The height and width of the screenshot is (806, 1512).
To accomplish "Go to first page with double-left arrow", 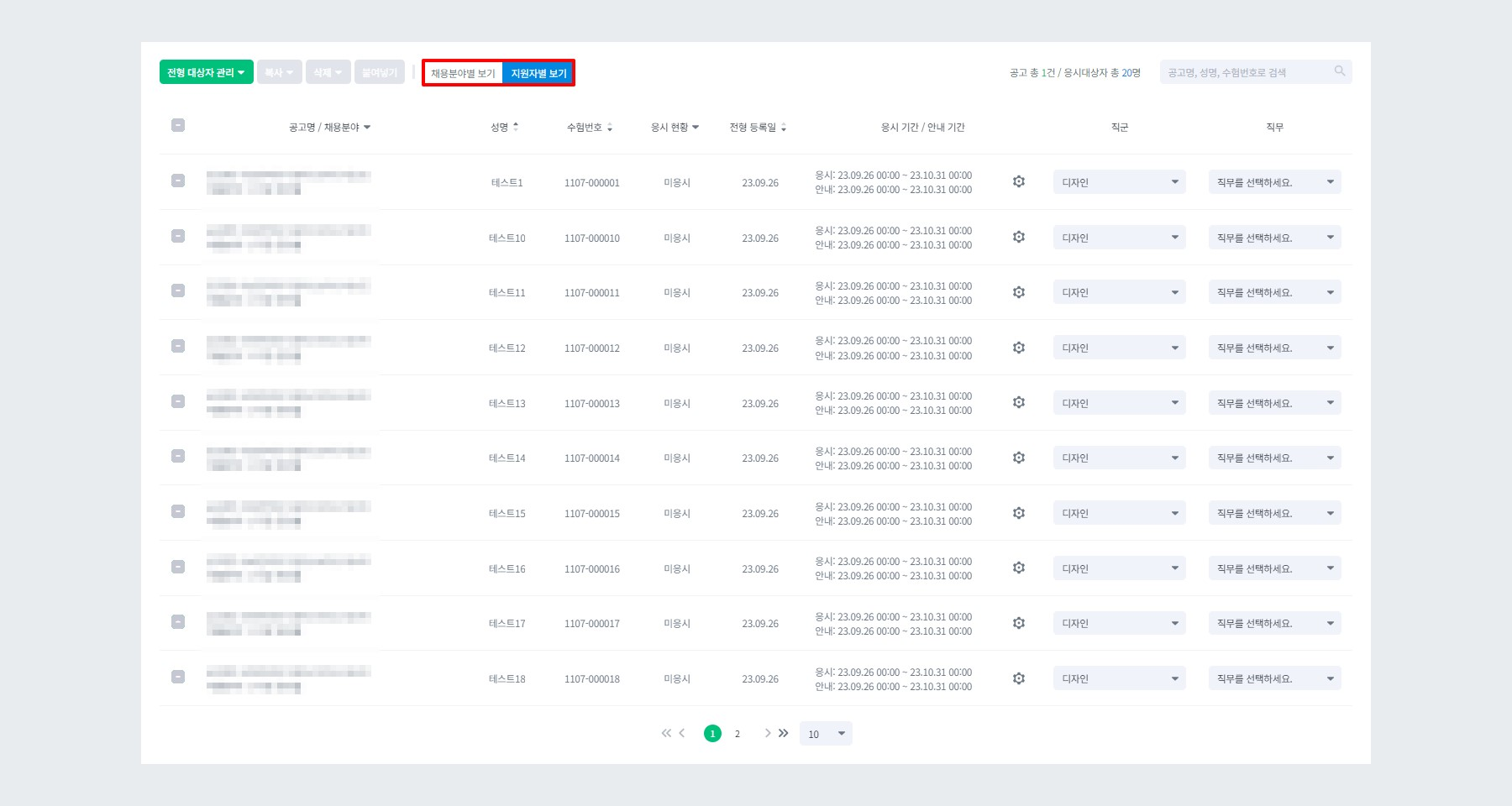I will [666, 733].
